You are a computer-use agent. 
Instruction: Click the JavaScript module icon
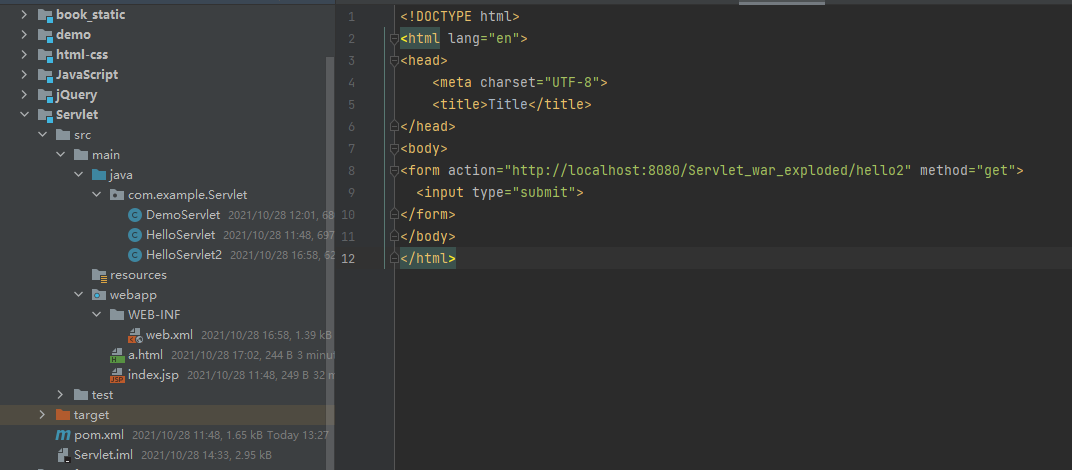45,75
